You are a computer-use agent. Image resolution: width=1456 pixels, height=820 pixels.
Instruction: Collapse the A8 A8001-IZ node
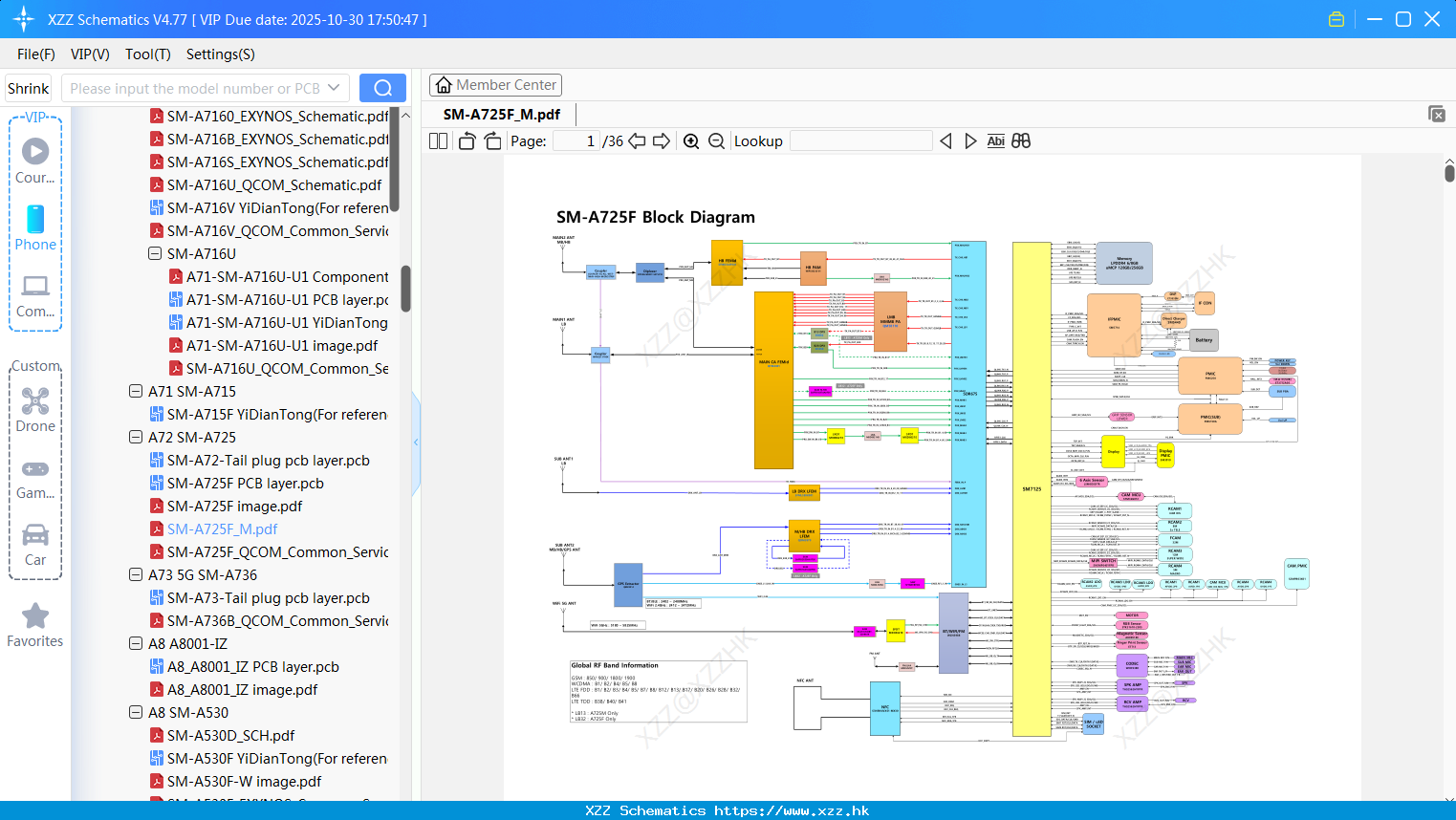click(136, 643)
